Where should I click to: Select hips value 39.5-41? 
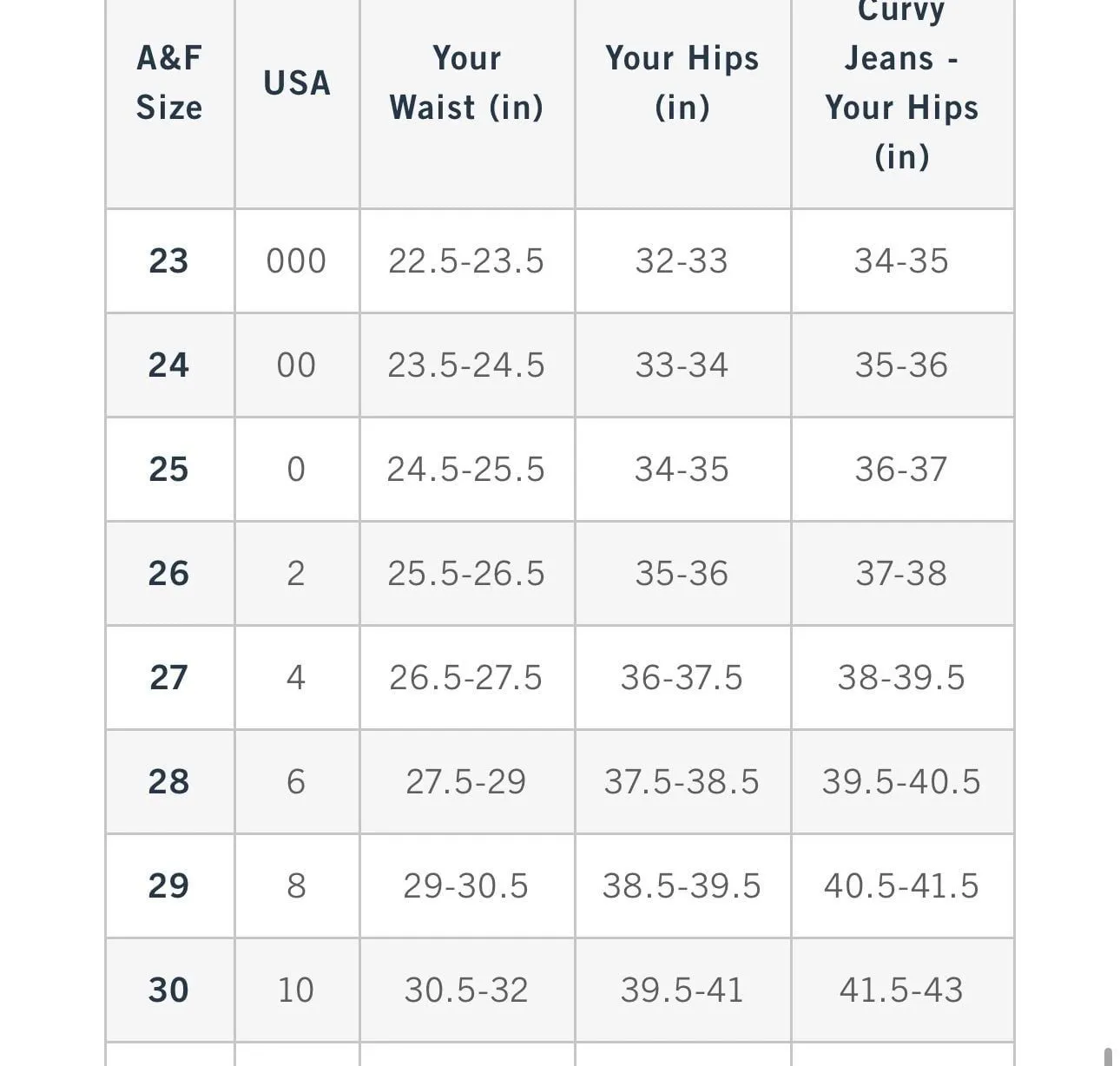[x=682, y=990]
